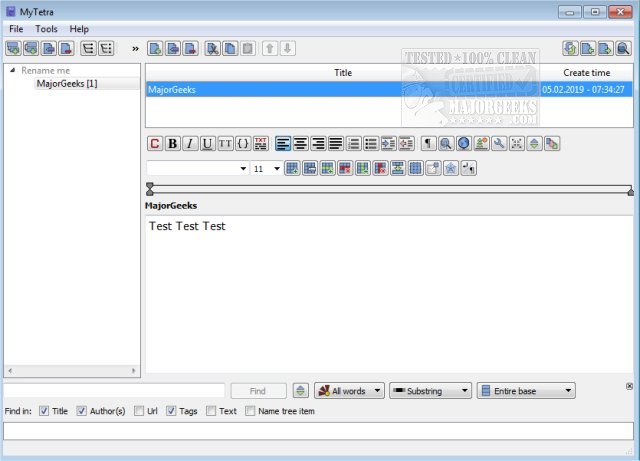
Task: Insert bulleted list
Action: 371,143
